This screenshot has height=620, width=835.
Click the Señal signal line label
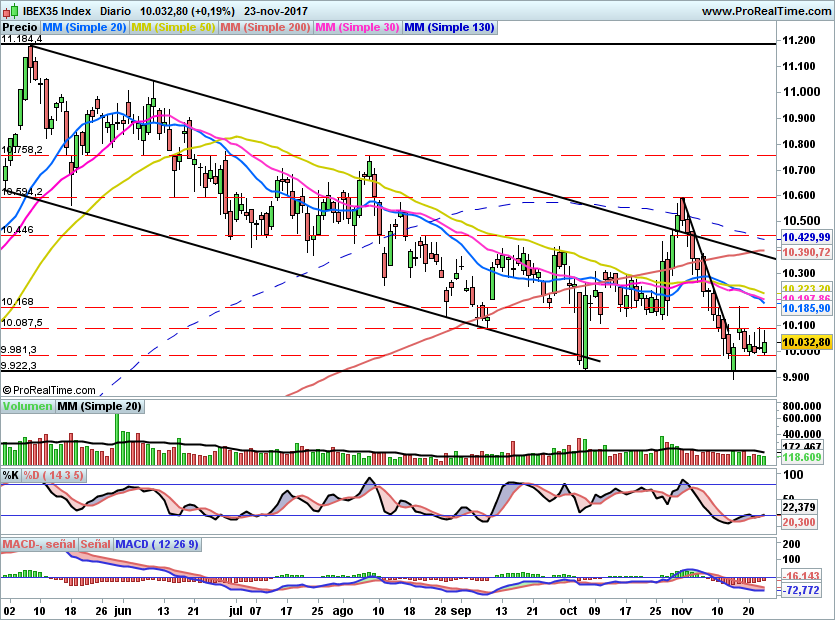pos(96,544)
